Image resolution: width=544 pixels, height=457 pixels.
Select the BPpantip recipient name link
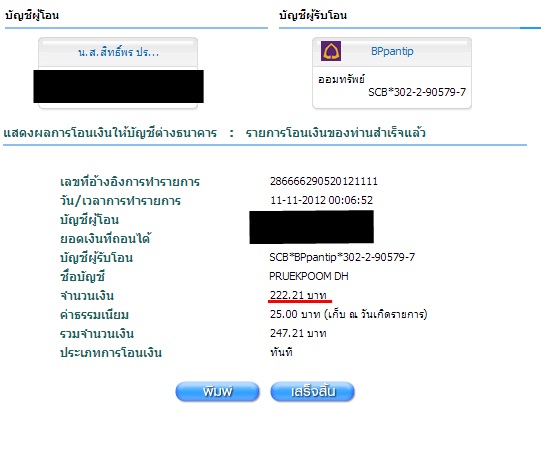click(392, 51)
